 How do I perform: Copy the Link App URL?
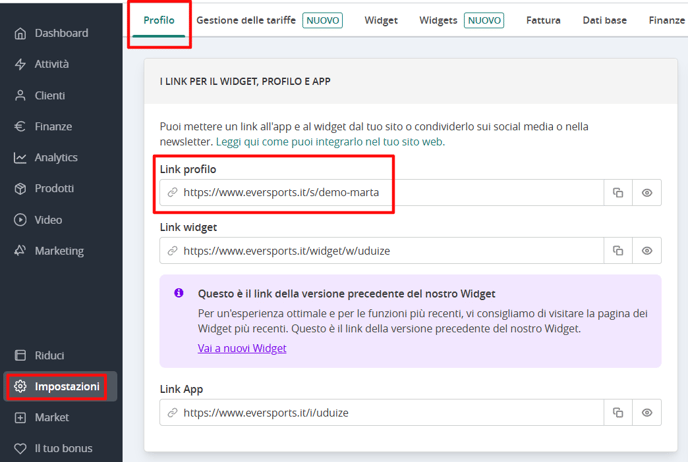pos(618,412)
